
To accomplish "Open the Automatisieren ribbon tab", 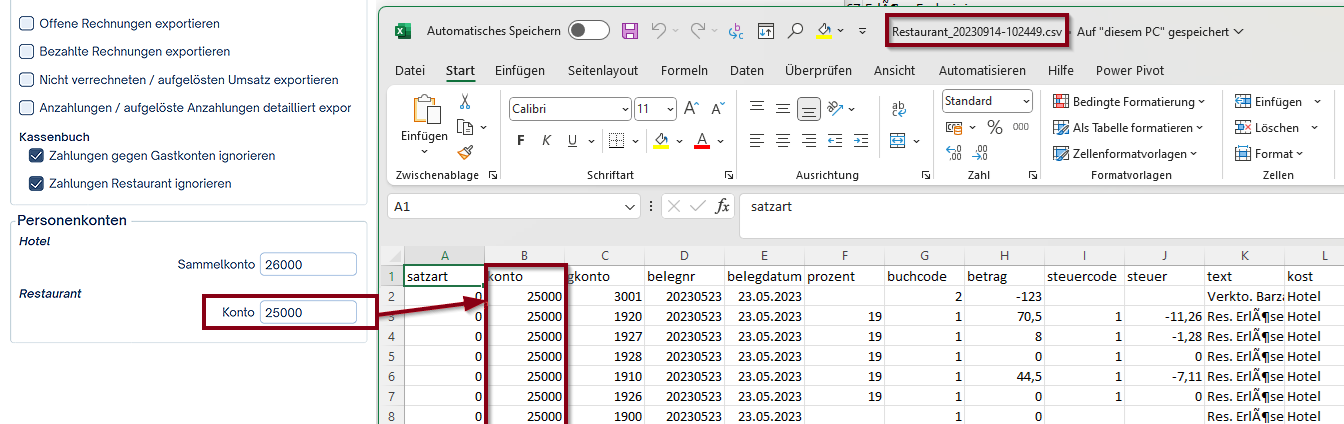I will coord(982,70).
